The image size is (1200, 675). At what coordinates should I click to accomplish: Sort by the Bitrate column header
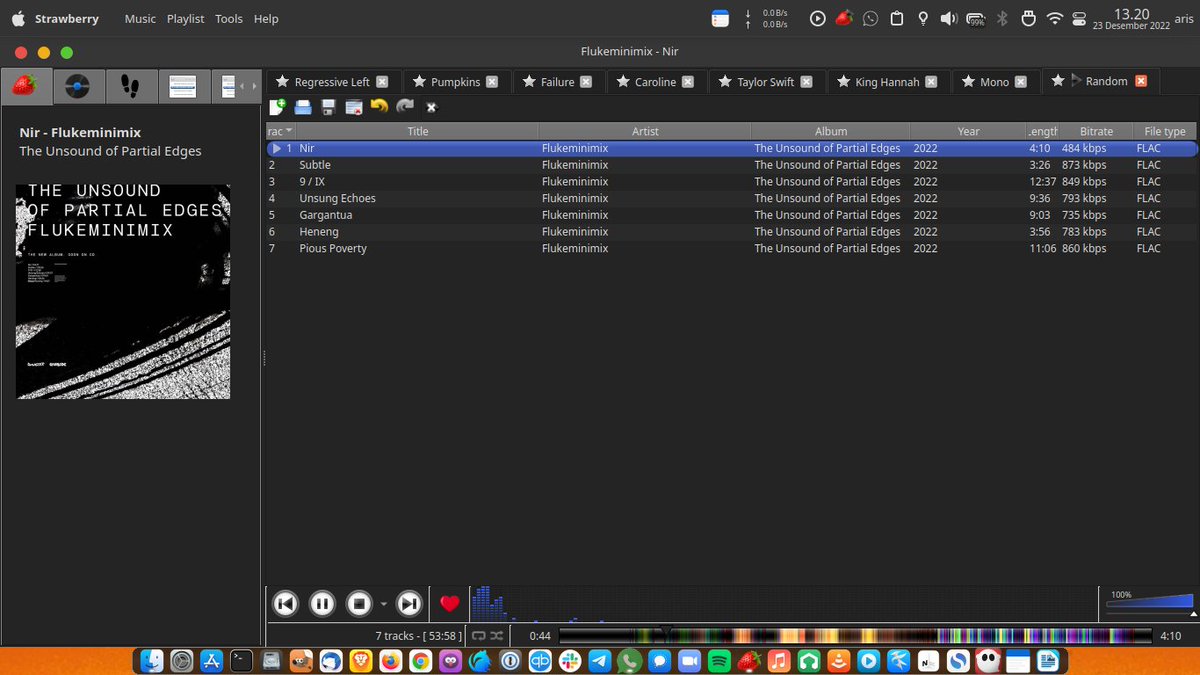[1097, 131]
